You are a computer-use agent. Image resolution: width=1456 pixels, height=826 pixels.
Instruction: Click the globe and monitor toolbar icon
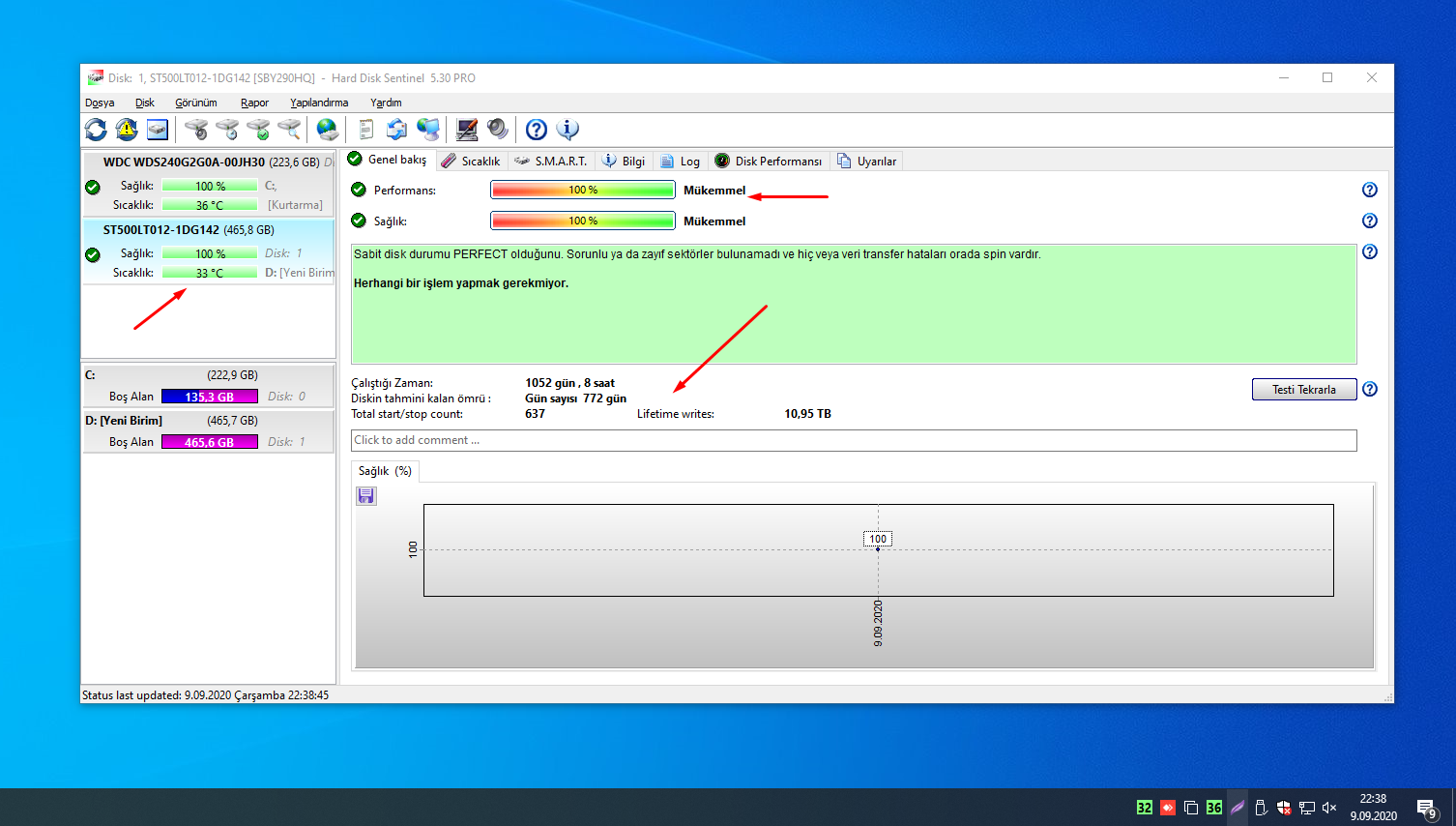click(427, 129)
